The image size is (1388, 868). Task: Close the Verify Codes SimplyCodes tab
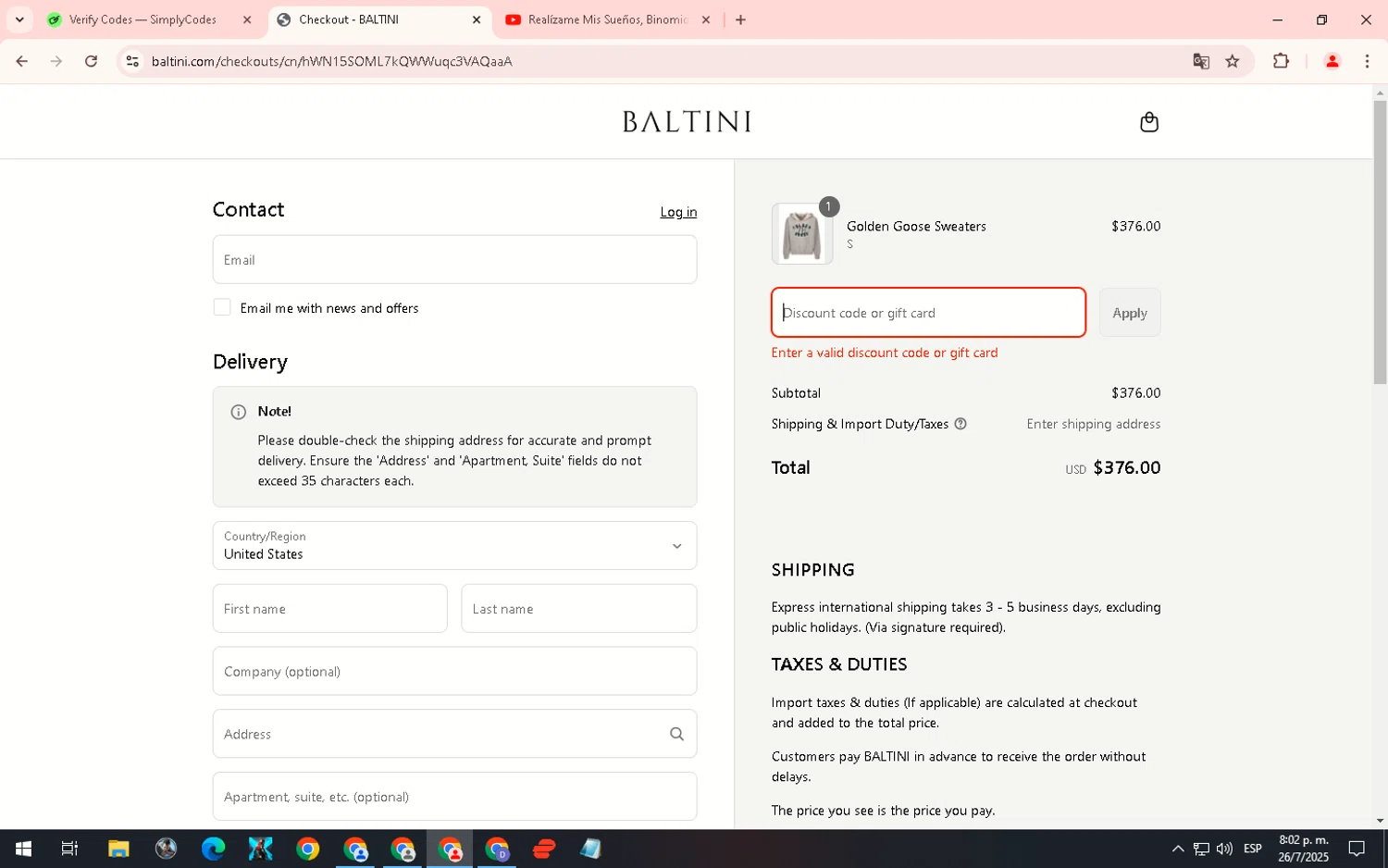click(247, 19)
